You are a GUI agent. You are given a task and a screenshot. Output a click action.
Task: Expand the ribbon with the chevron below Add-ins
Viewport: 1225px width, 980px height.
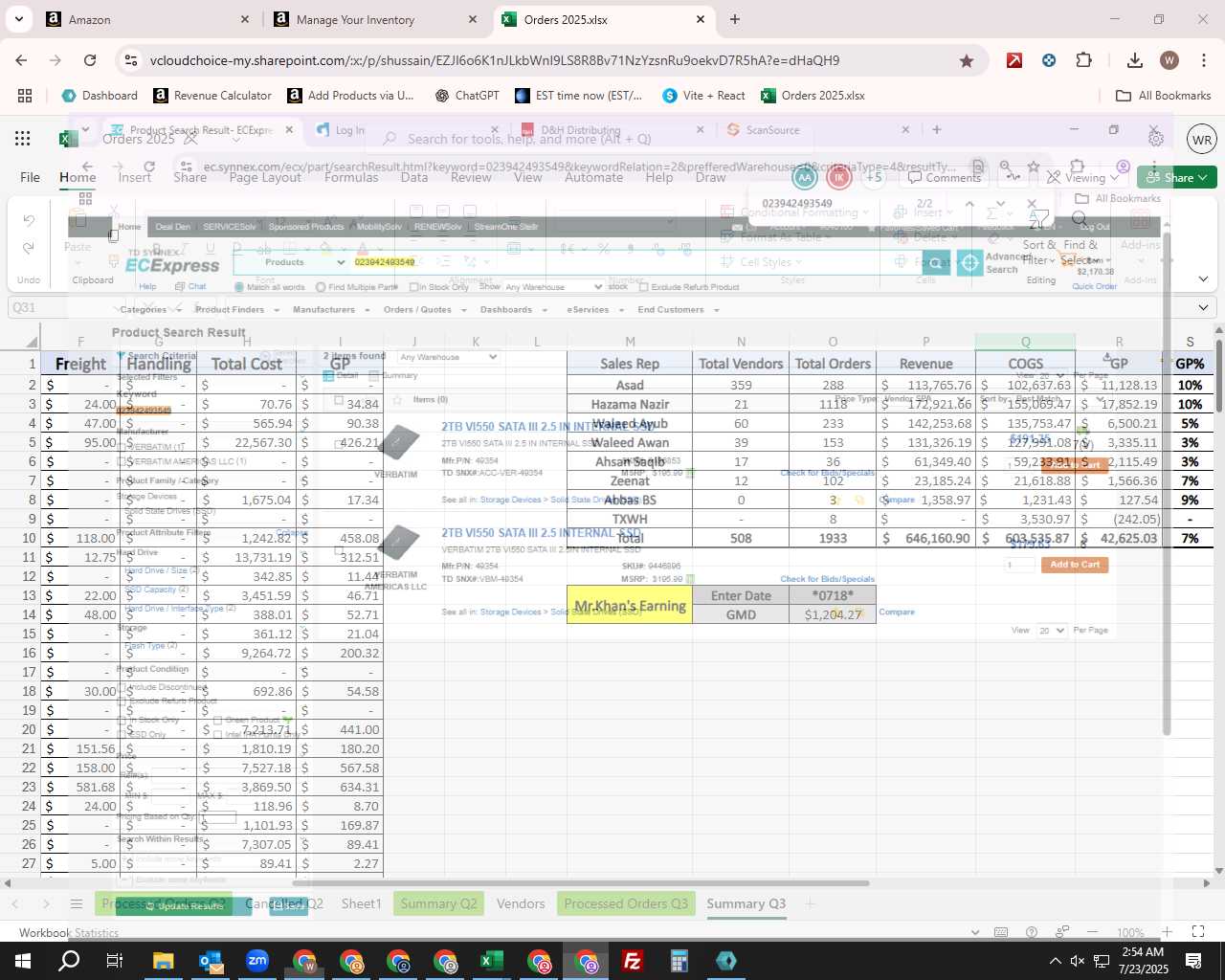click(1203, 279)
